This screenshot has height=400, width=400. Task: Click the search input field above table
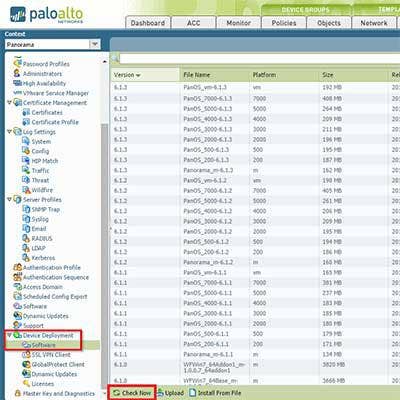tap(260, 59)
